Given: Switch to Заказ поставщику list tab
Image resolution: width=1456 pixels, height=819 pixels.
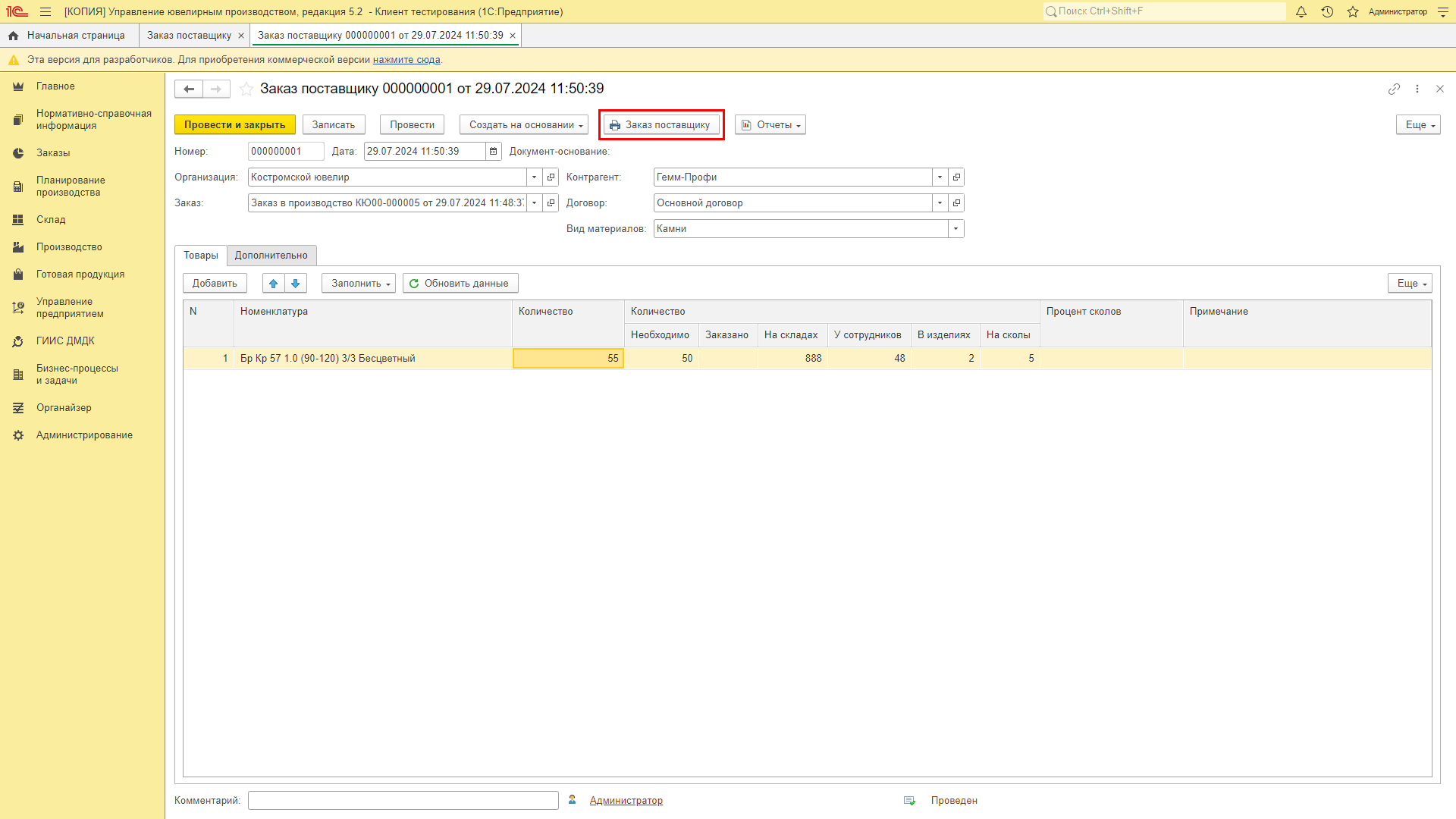Looking at the screenshot, I should tap(189, 36).
